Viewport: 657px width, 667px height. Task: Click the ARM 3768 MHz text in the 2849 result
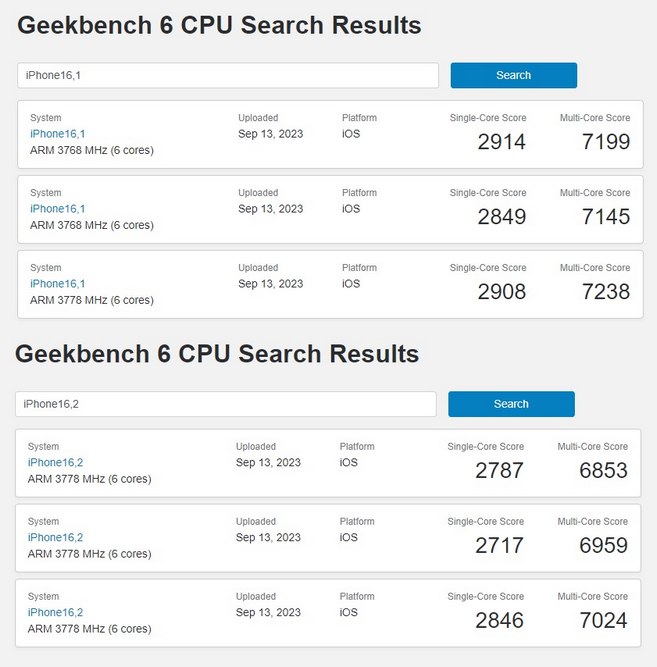[92, 225]
